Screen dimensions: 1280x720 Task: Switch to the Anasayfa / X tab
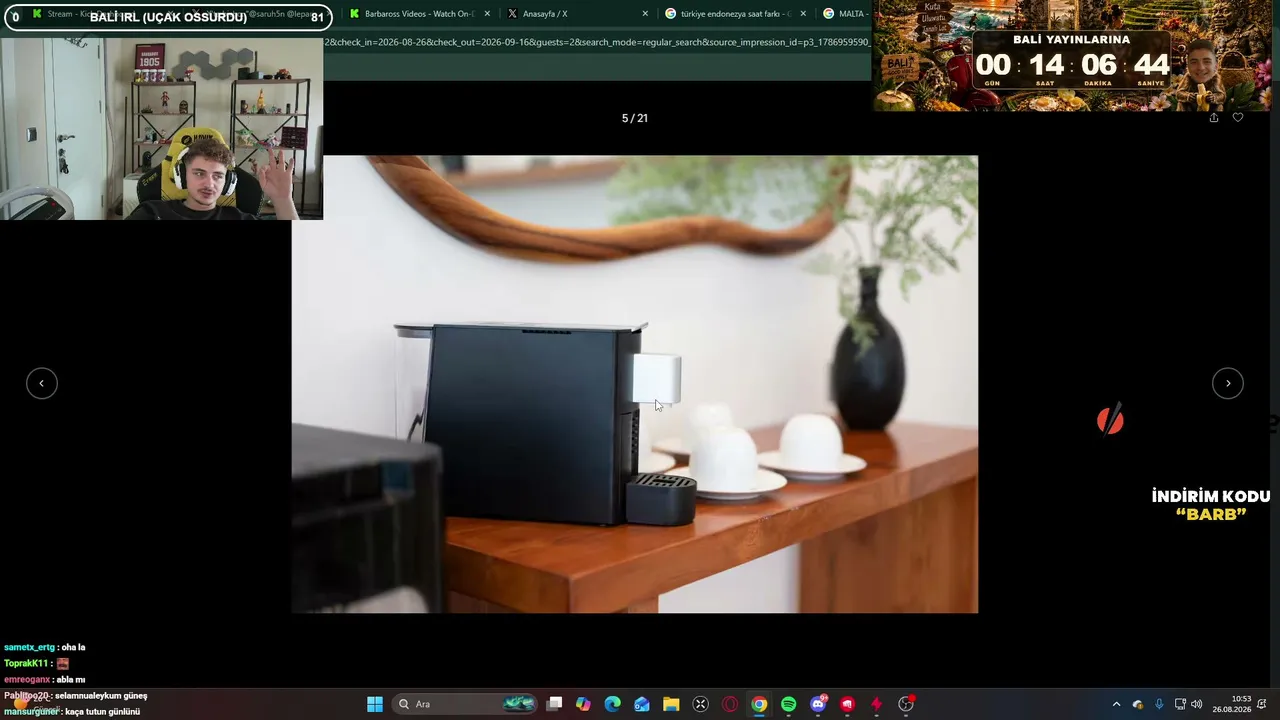[575, 14]
